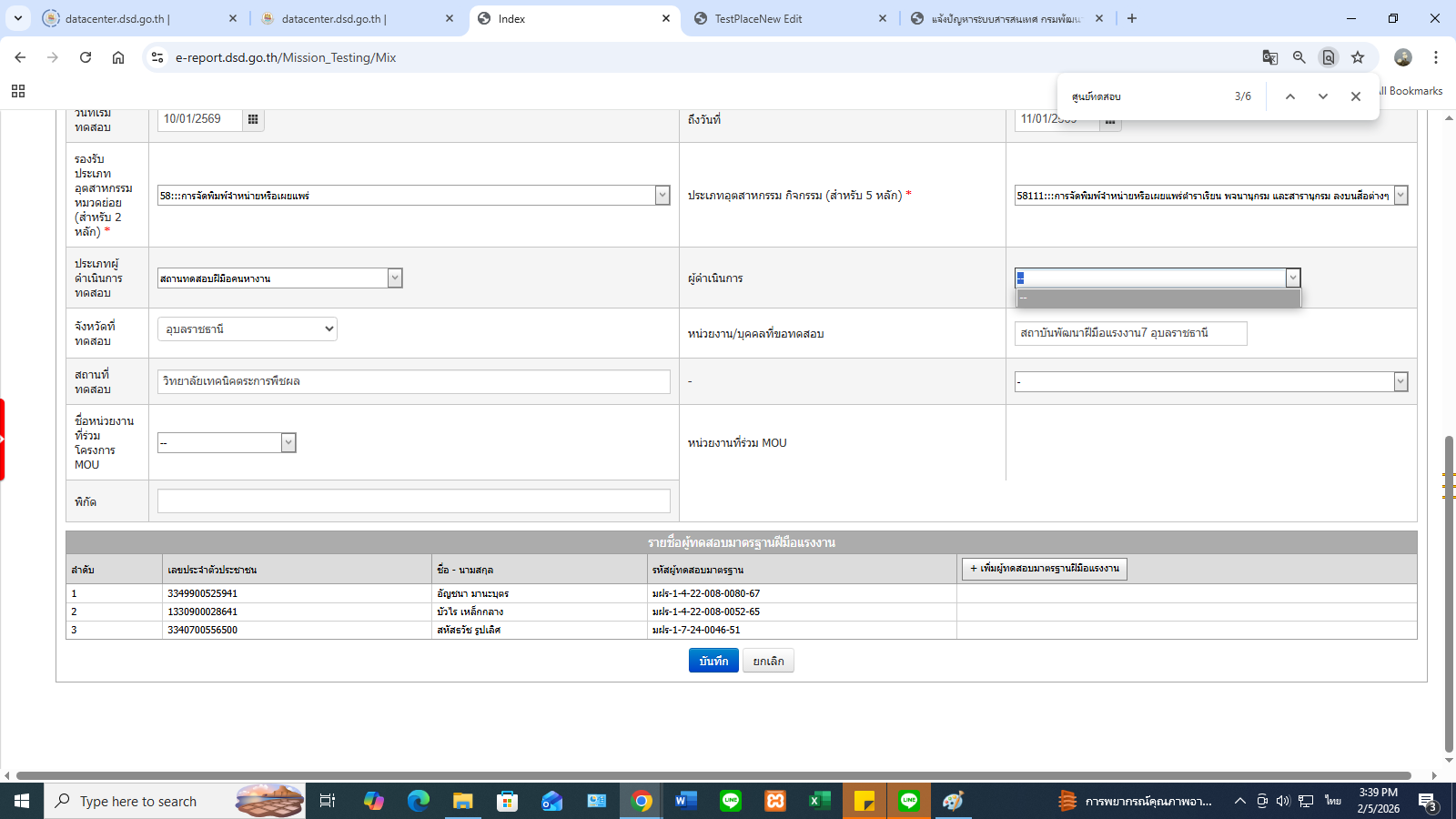Click the Google Translate page icon
Viewport: 1456px width, 819px height.
pos(1269,57)
